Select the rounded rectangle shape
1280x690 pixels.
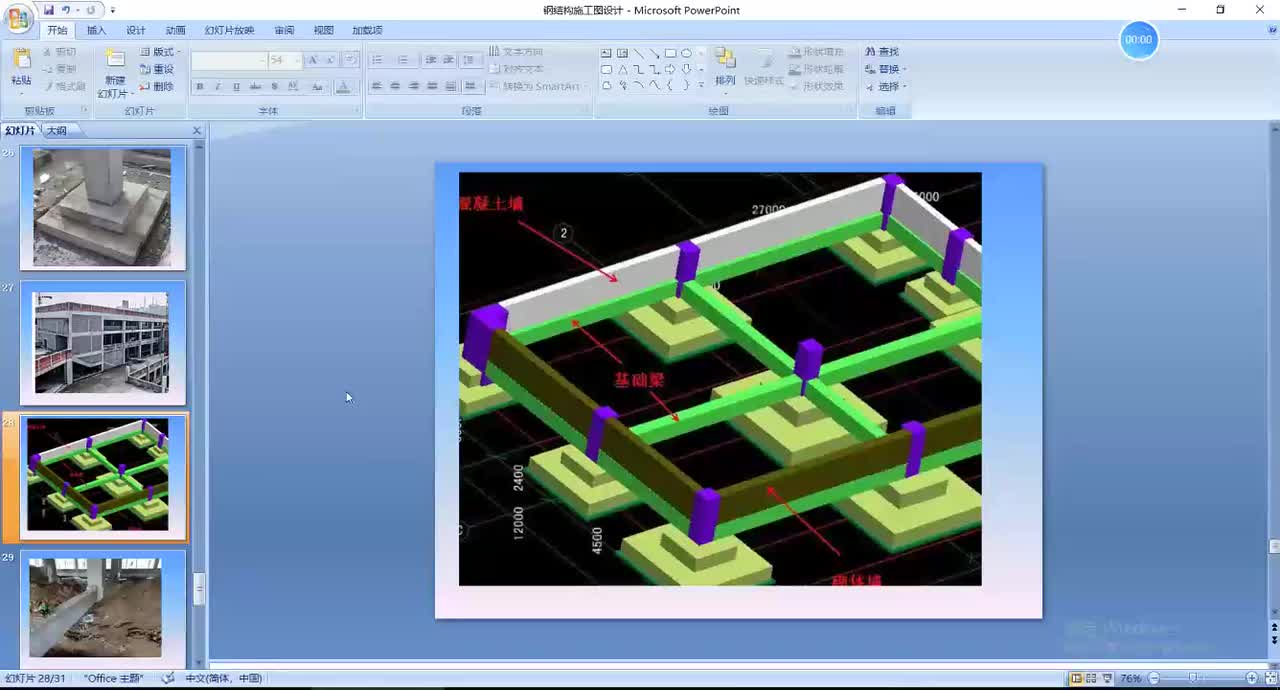606,69
